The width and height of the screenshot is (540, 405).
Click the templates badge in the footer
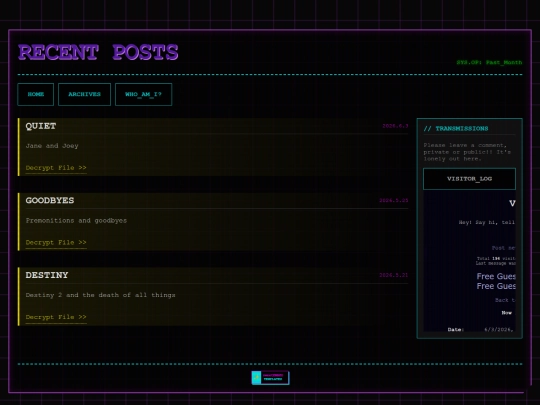[x=270, y=377]
